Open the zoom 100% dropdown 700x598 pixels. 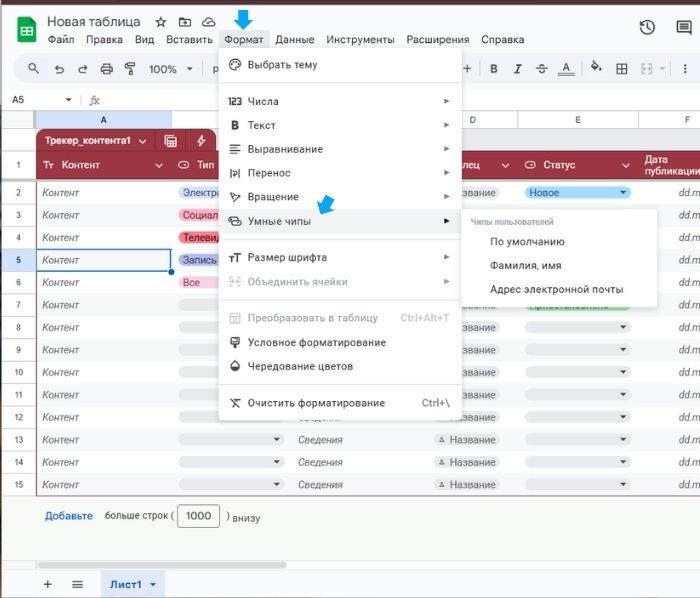coord(168,69)
